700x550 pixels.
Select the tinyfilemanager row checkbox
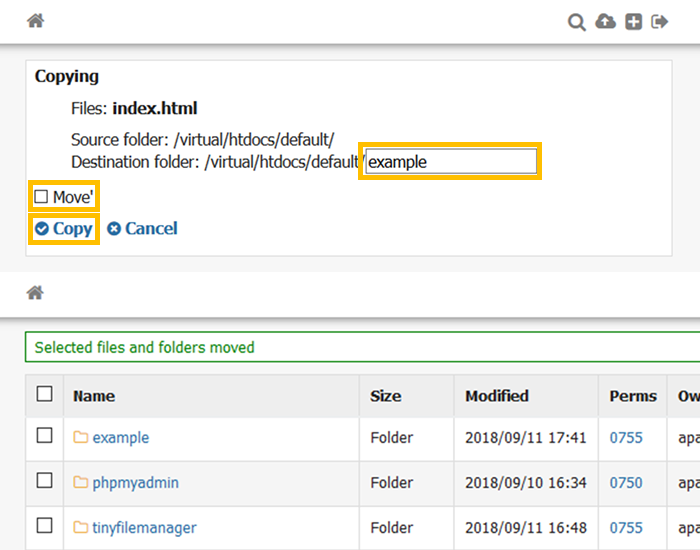click(x=44, y=526)
